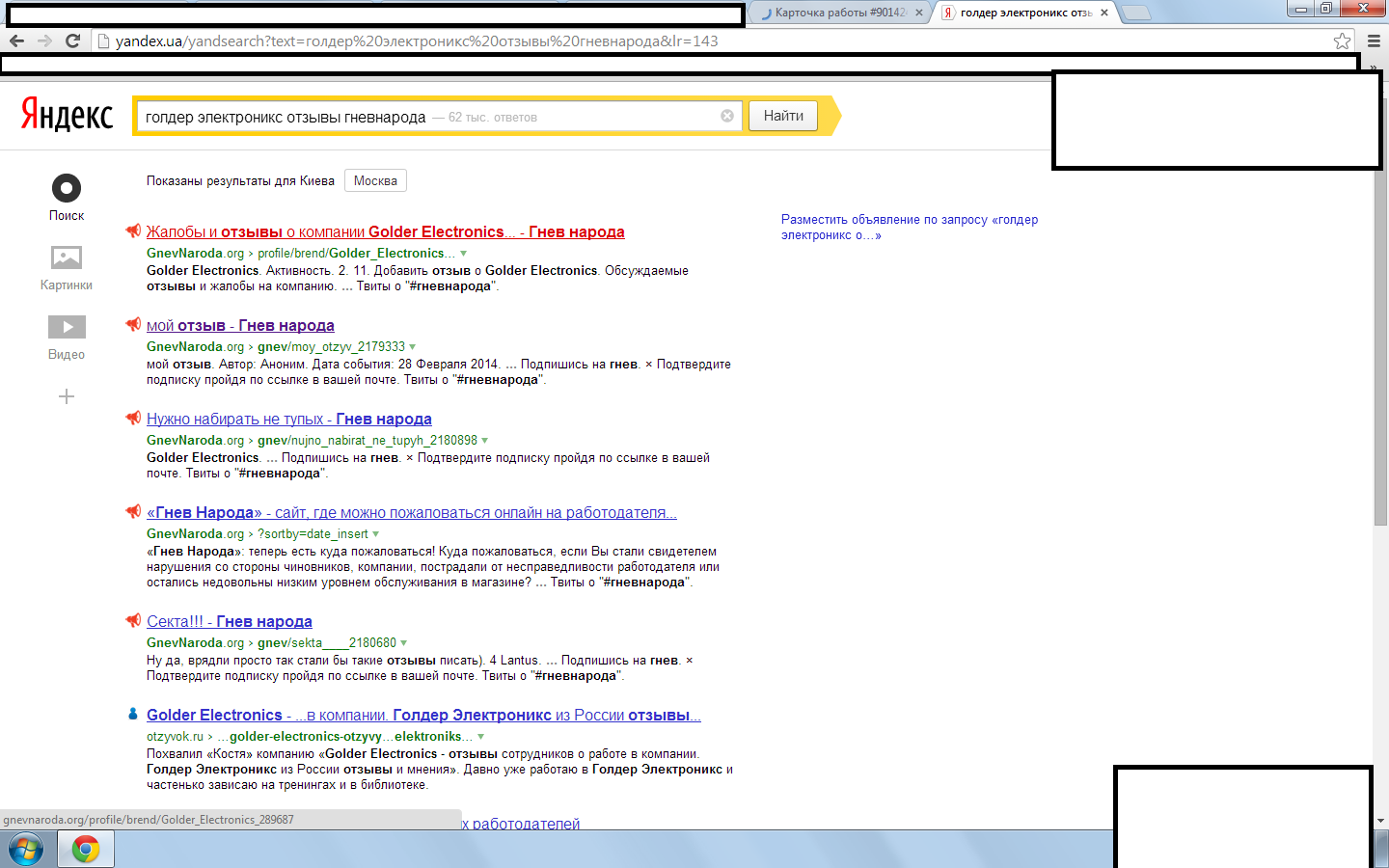1389x868 pixels.
Task: Expand options arrow for otzyvok.ru result
Action: click(x=481, y=737)
